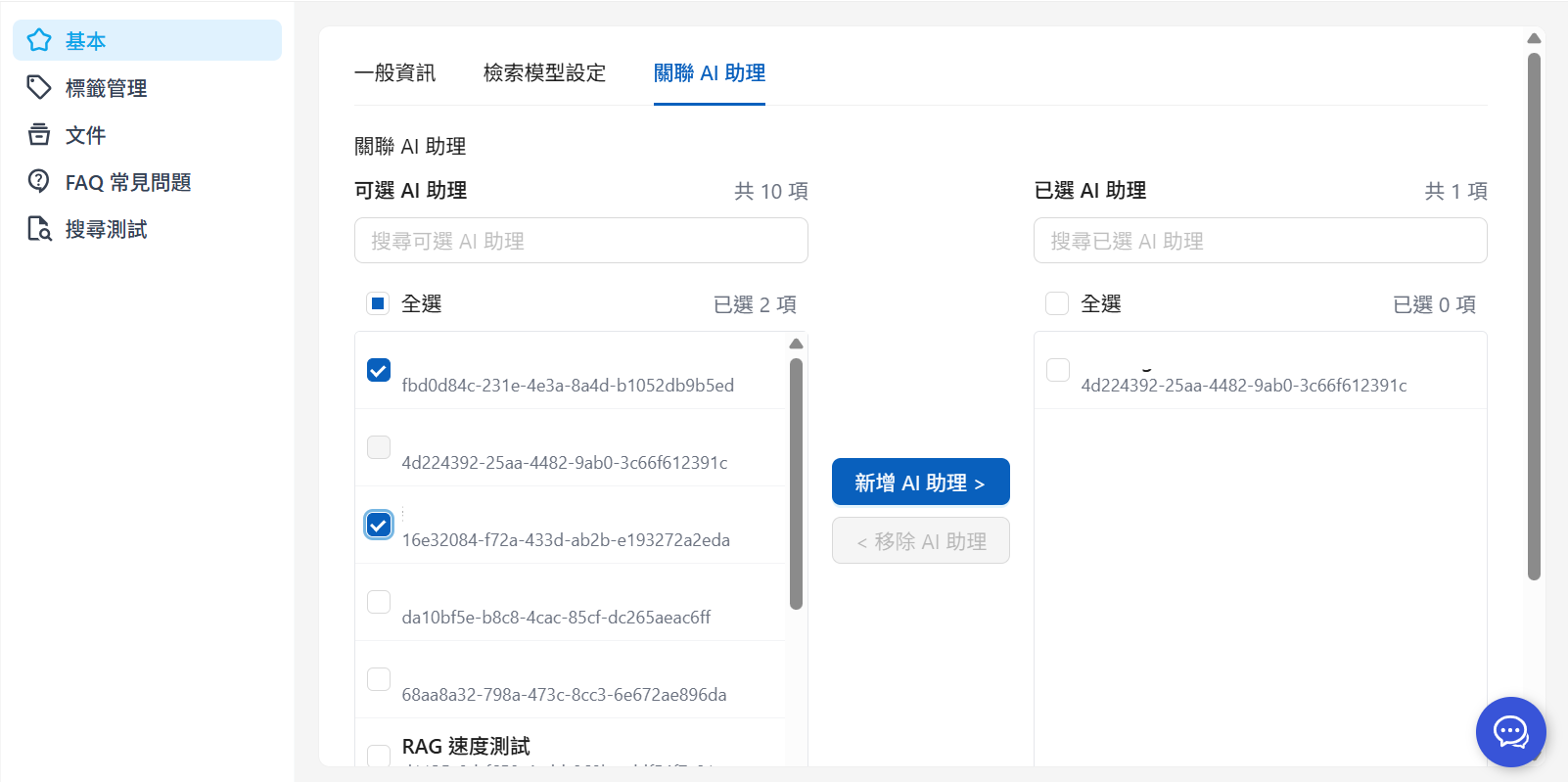The width and height of the screenshot is (1568, 782).
Task: Click the 搜尋可選 AI 助理 search field
Action: click(580, 241)
